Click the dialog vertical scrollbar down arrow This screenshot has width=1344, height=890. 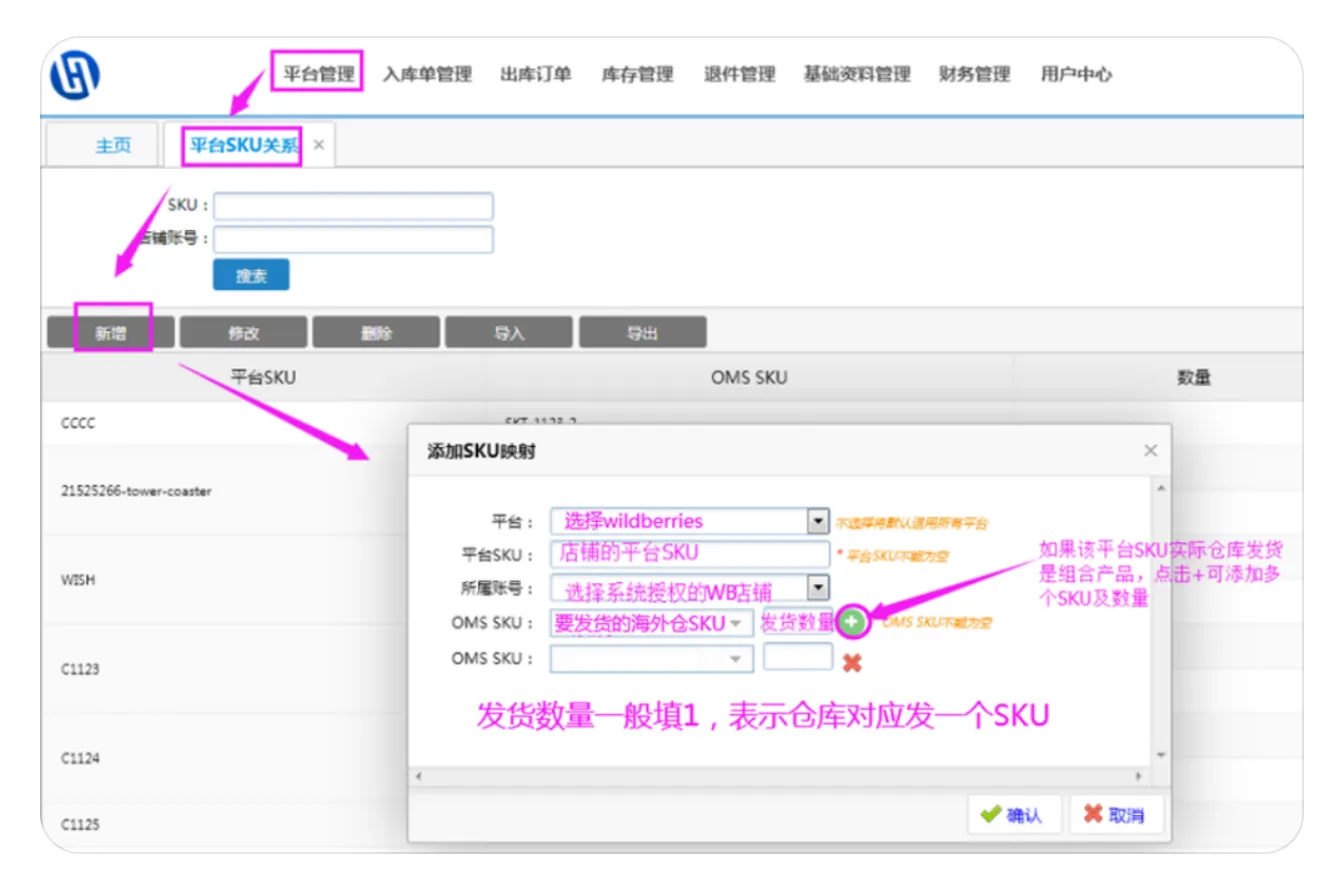point(1160,754)
